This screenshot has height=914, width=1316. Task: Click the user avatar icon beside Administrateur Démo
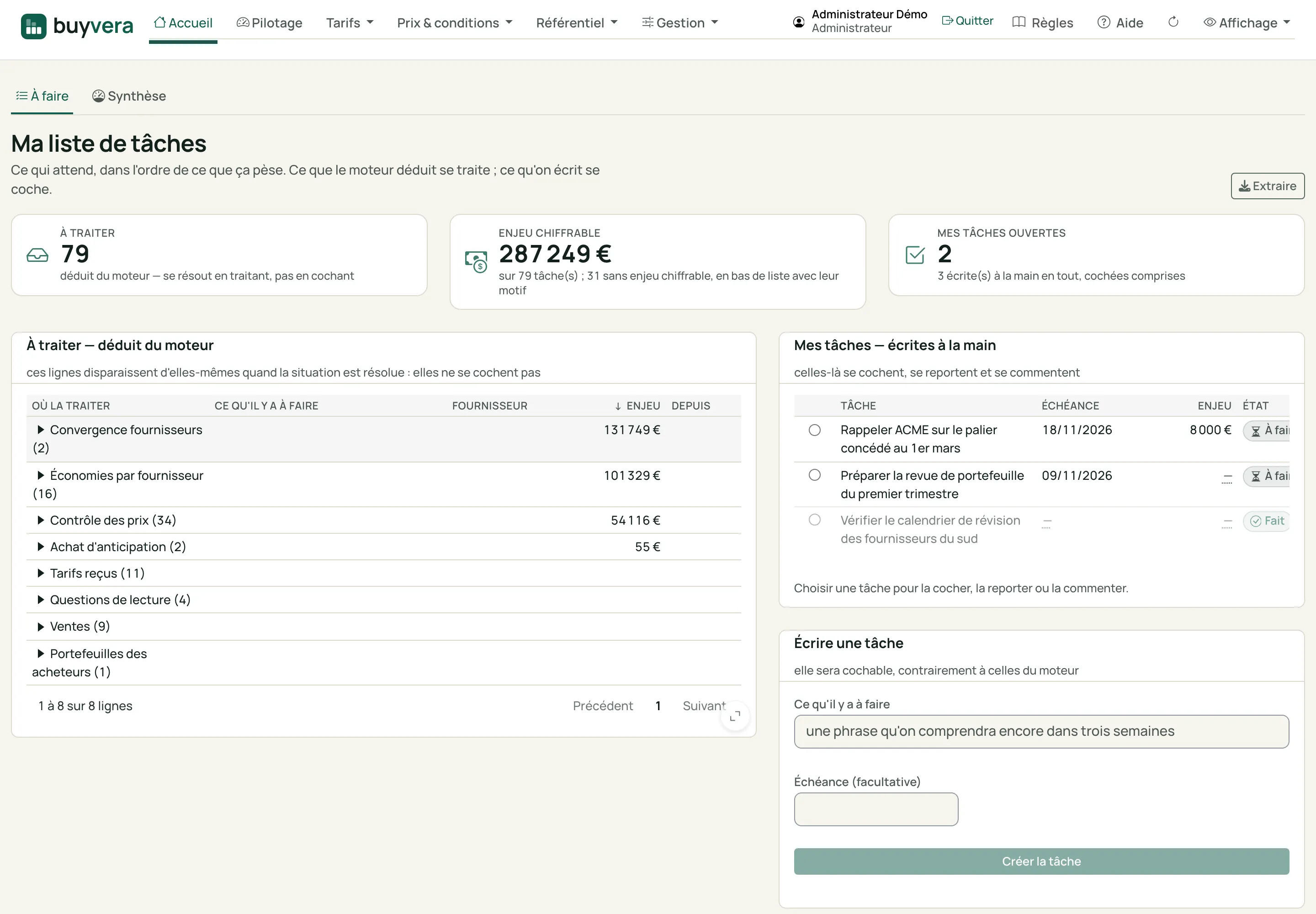[x=798, y=22]
